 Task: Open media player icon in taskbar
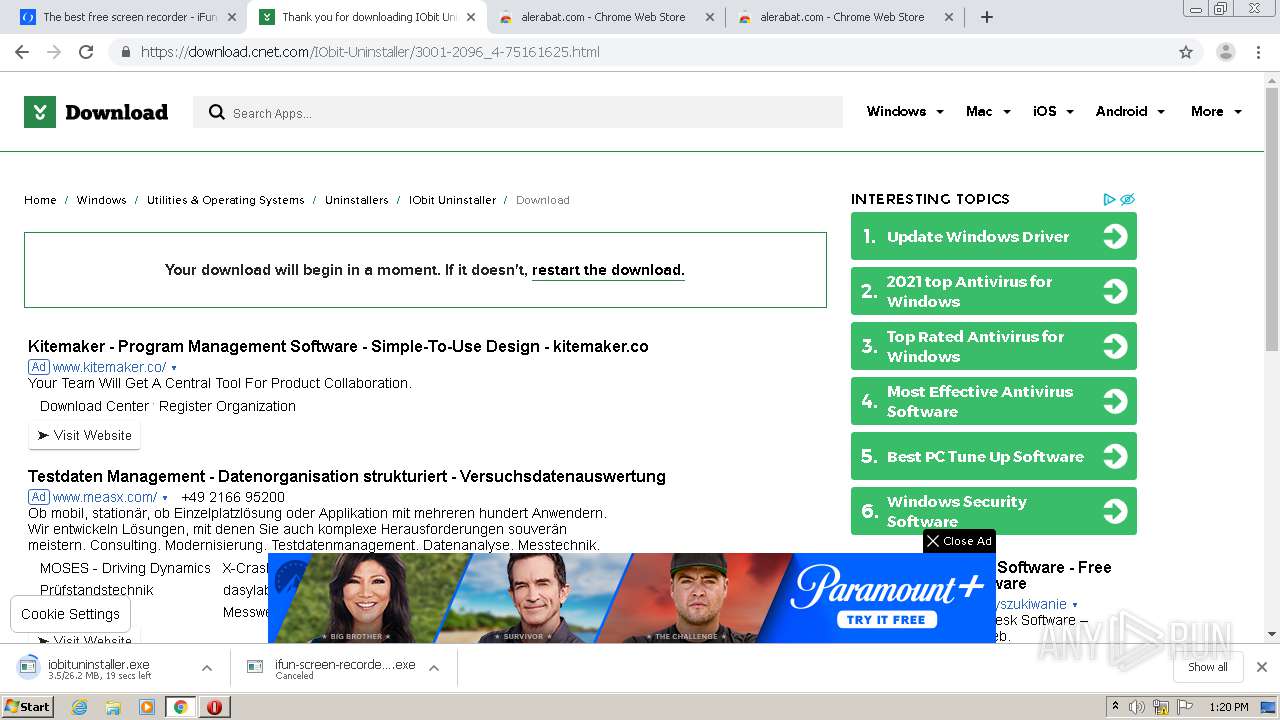[x=147, y=707]
